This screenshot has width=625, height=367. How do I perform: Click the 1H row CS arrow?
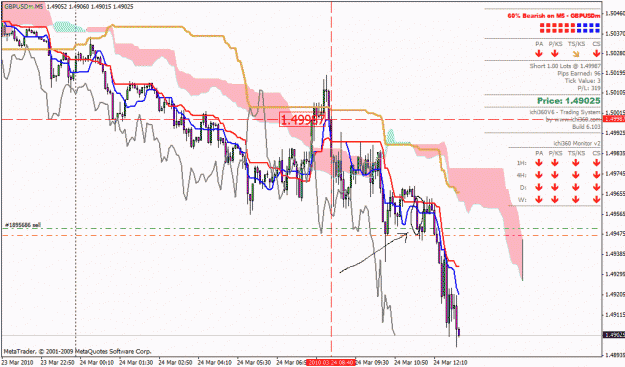click(x=596, y=163)
